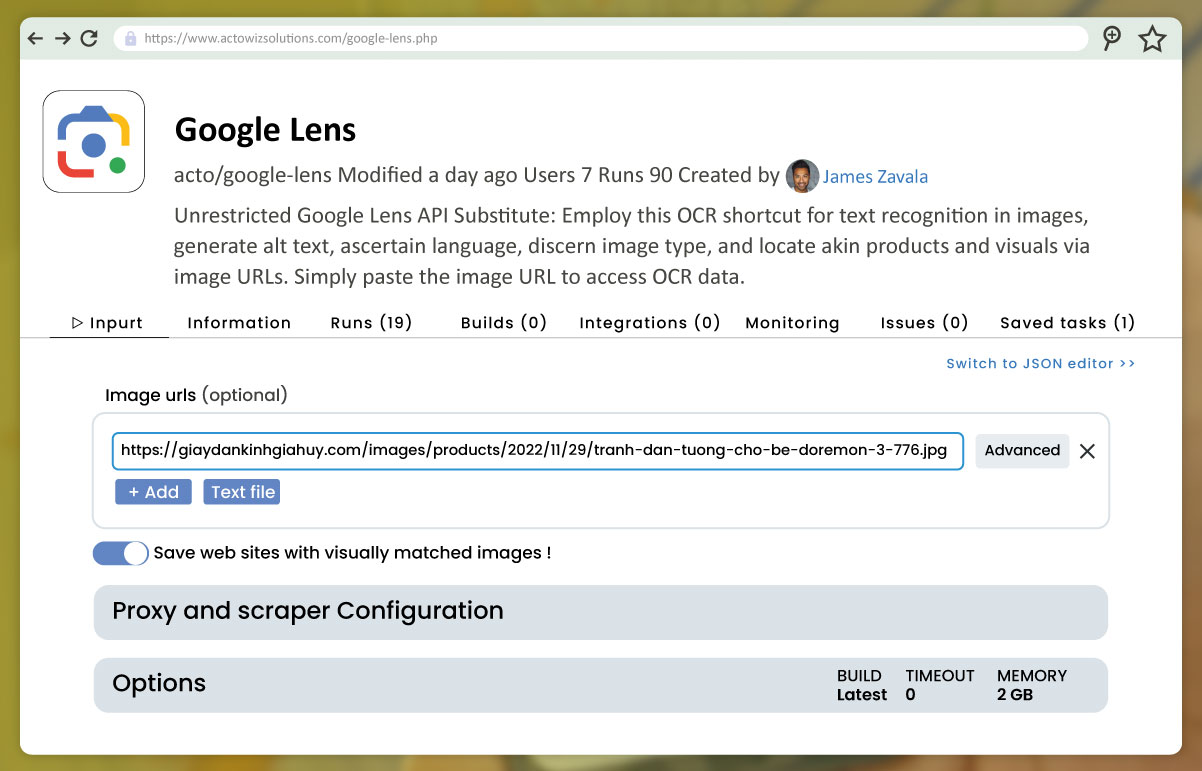Viewport: 1202px width, 771px height.
Task: Toggle Save web sites with matched images
Action: [x=120, y=553]
